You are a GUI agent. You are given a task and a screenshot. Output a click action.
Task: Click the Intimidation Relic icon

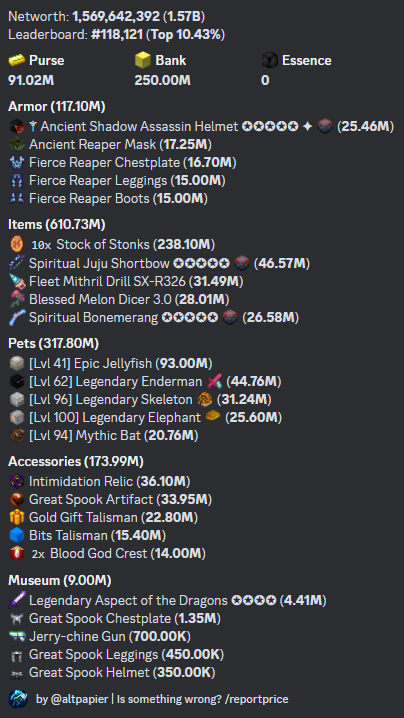(x=16, y=481)
